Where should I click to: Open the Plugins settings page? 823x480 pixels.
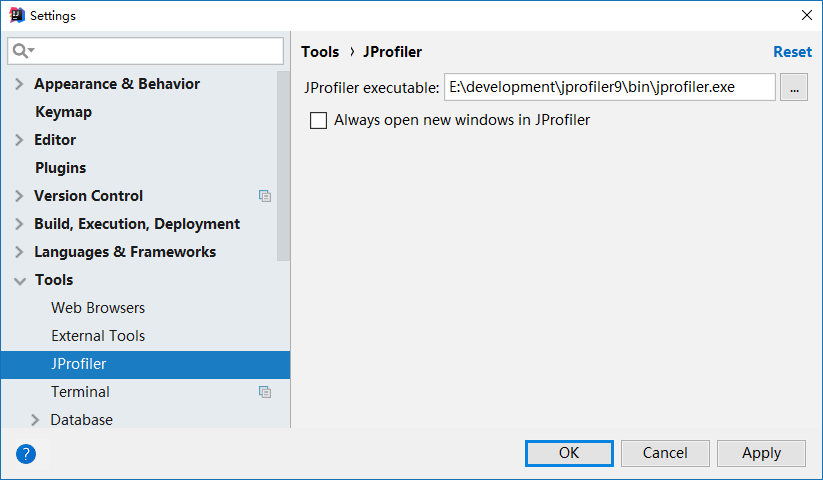pos(60,168)
